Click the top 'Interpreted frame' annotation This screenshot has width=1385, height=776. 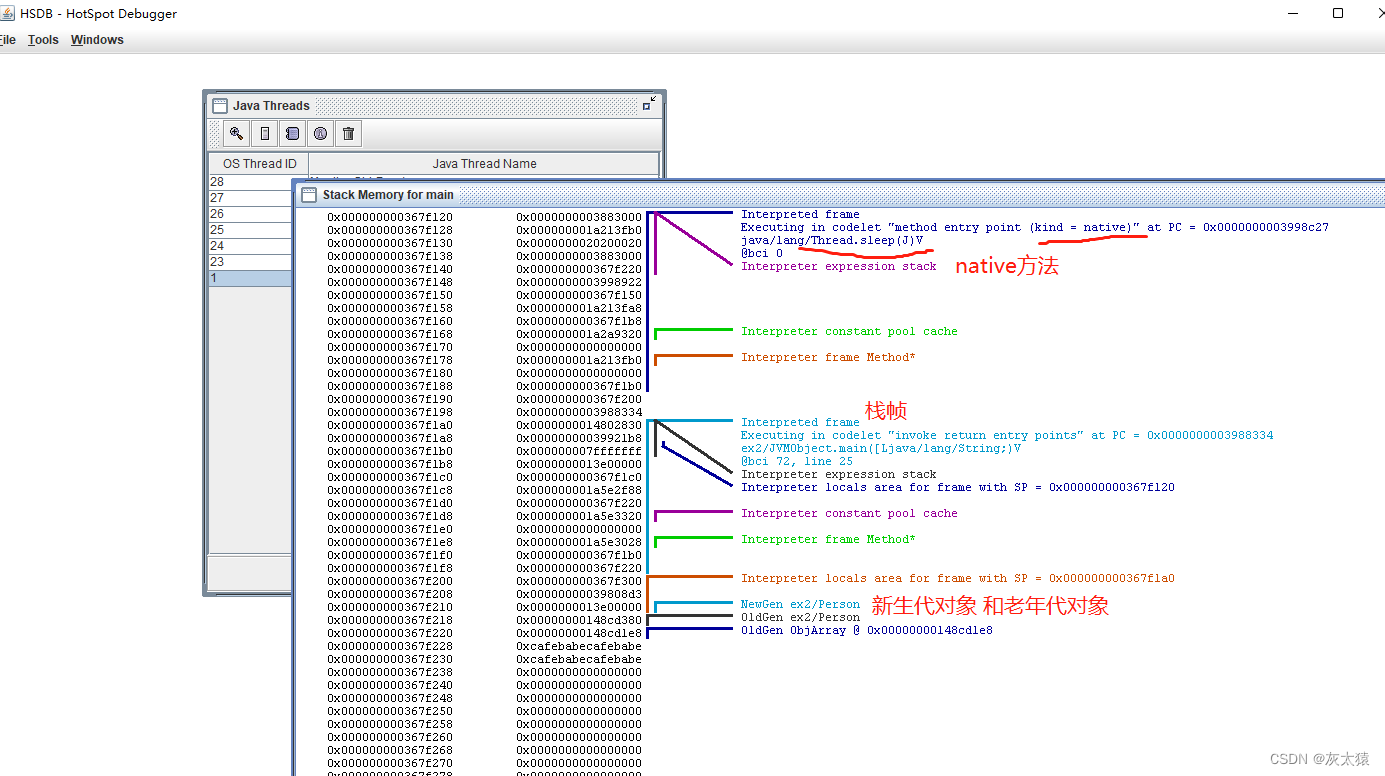point(800,214)
